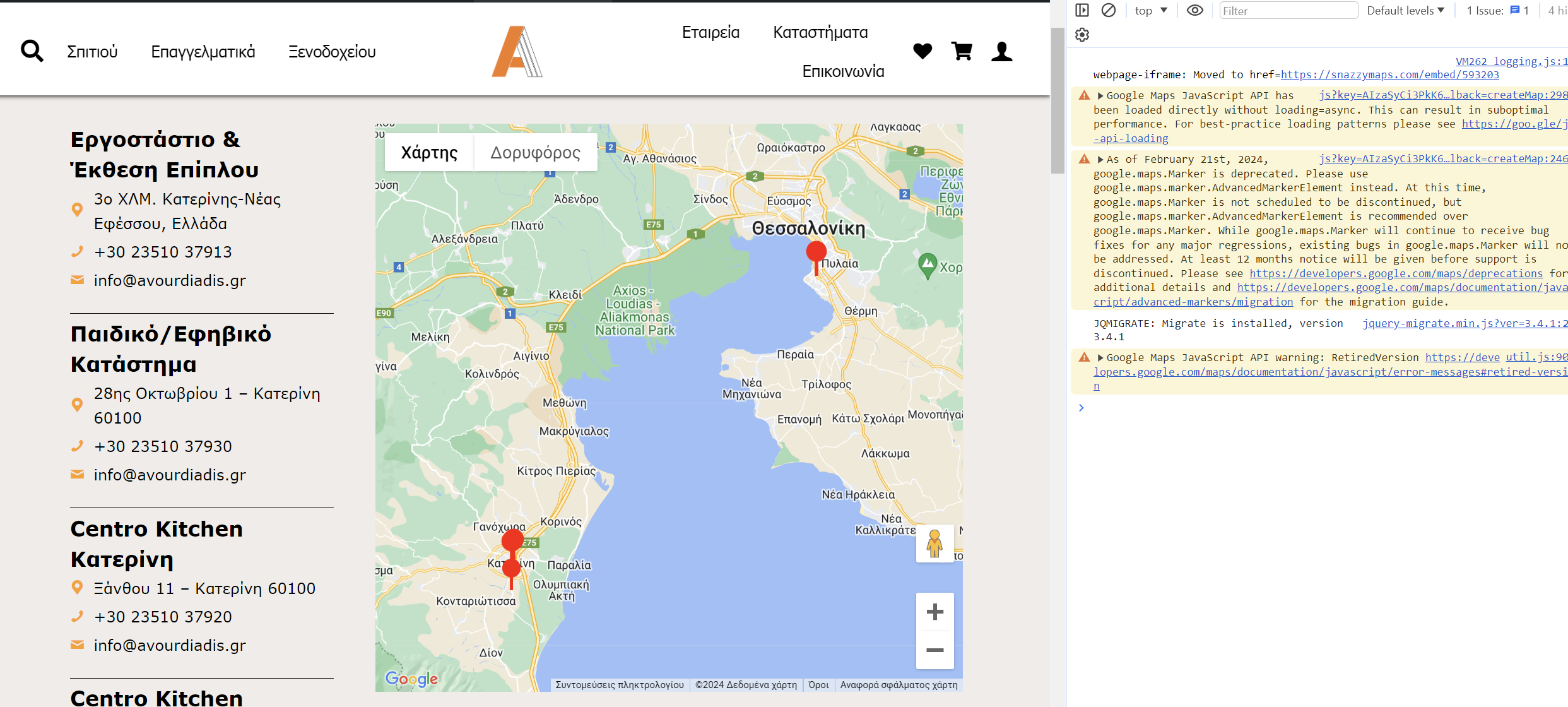Click the Google logo on the map
The height and width of the screenshot is (707, 1568).
pos(412,679)
